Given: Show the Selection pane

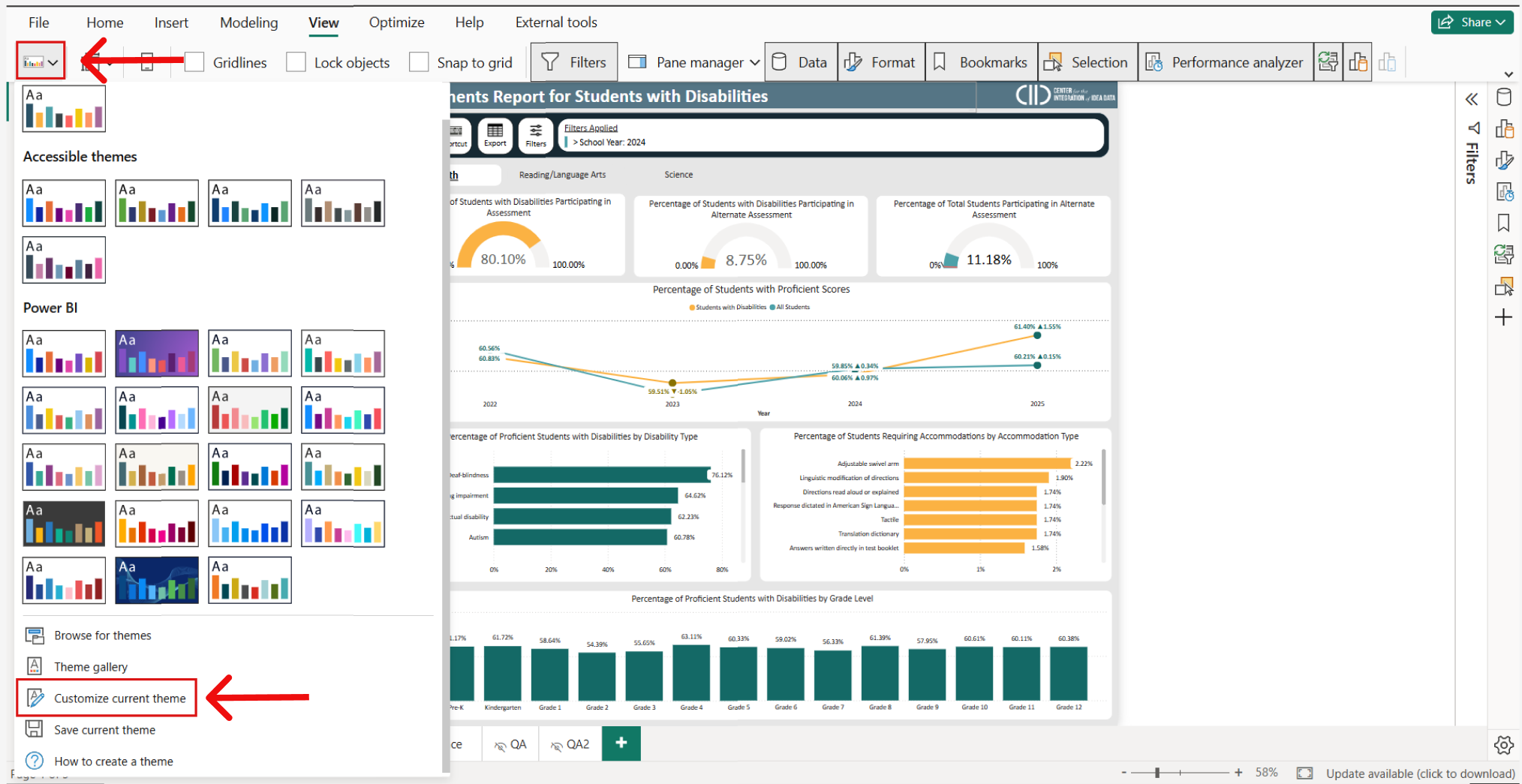Looking at the screenshot, I should click(1087, 62).
